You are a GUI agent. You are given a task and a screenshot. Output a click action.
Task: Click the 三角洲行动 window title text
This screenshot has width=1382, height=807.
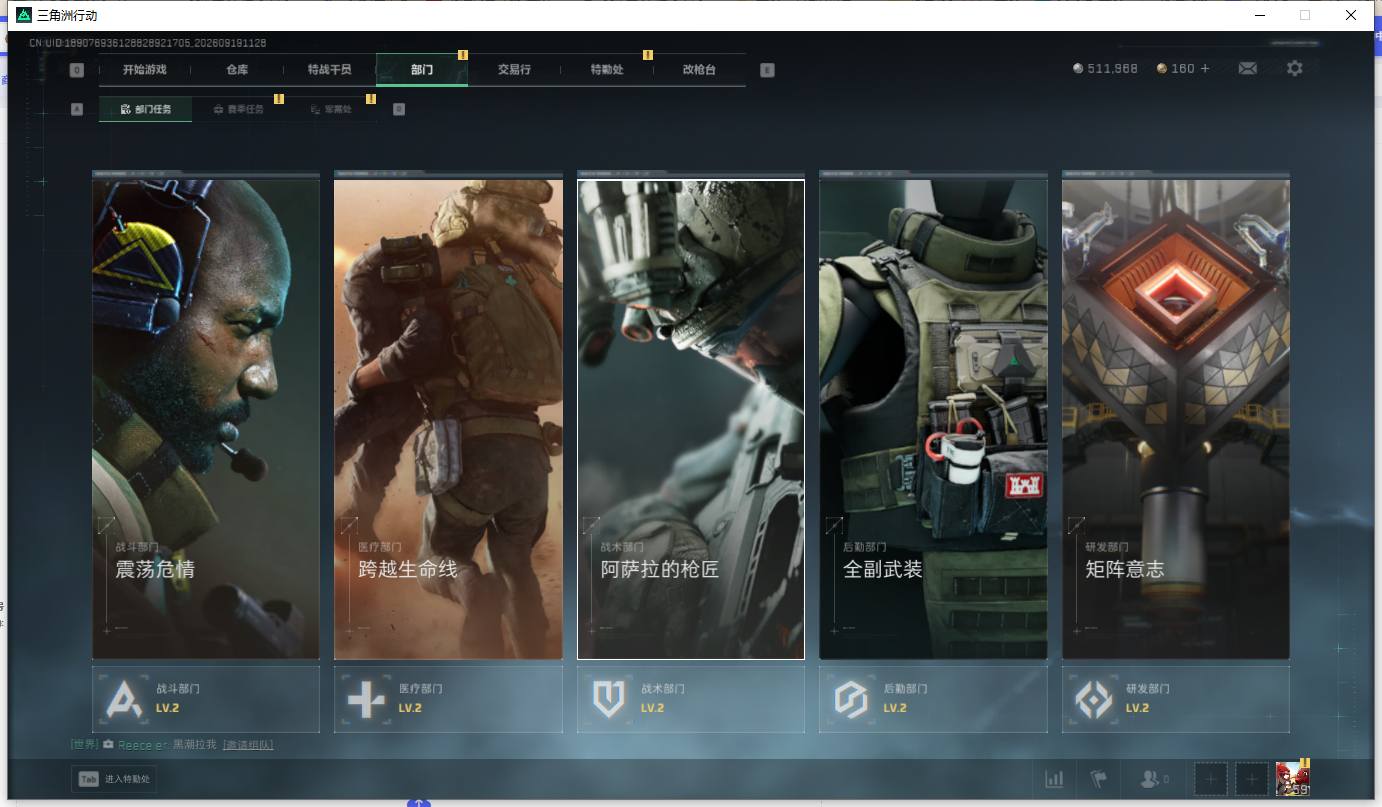click(67, 16)
